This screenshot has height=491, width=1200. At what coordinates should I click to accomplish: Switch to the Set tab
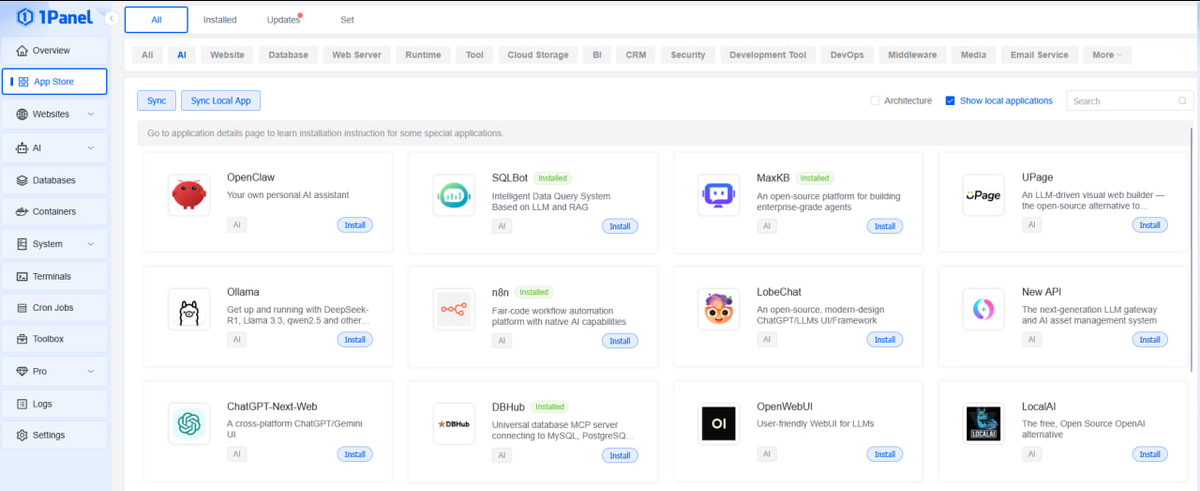point(347,20)
